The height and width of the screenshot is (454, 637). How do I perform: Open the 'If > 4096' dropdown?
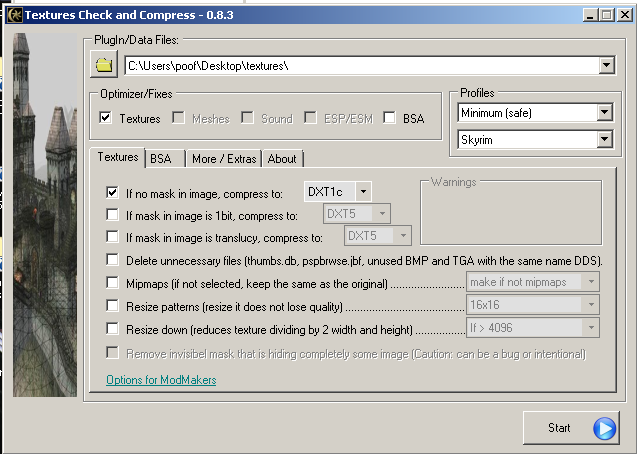click(x=591, y=327)
